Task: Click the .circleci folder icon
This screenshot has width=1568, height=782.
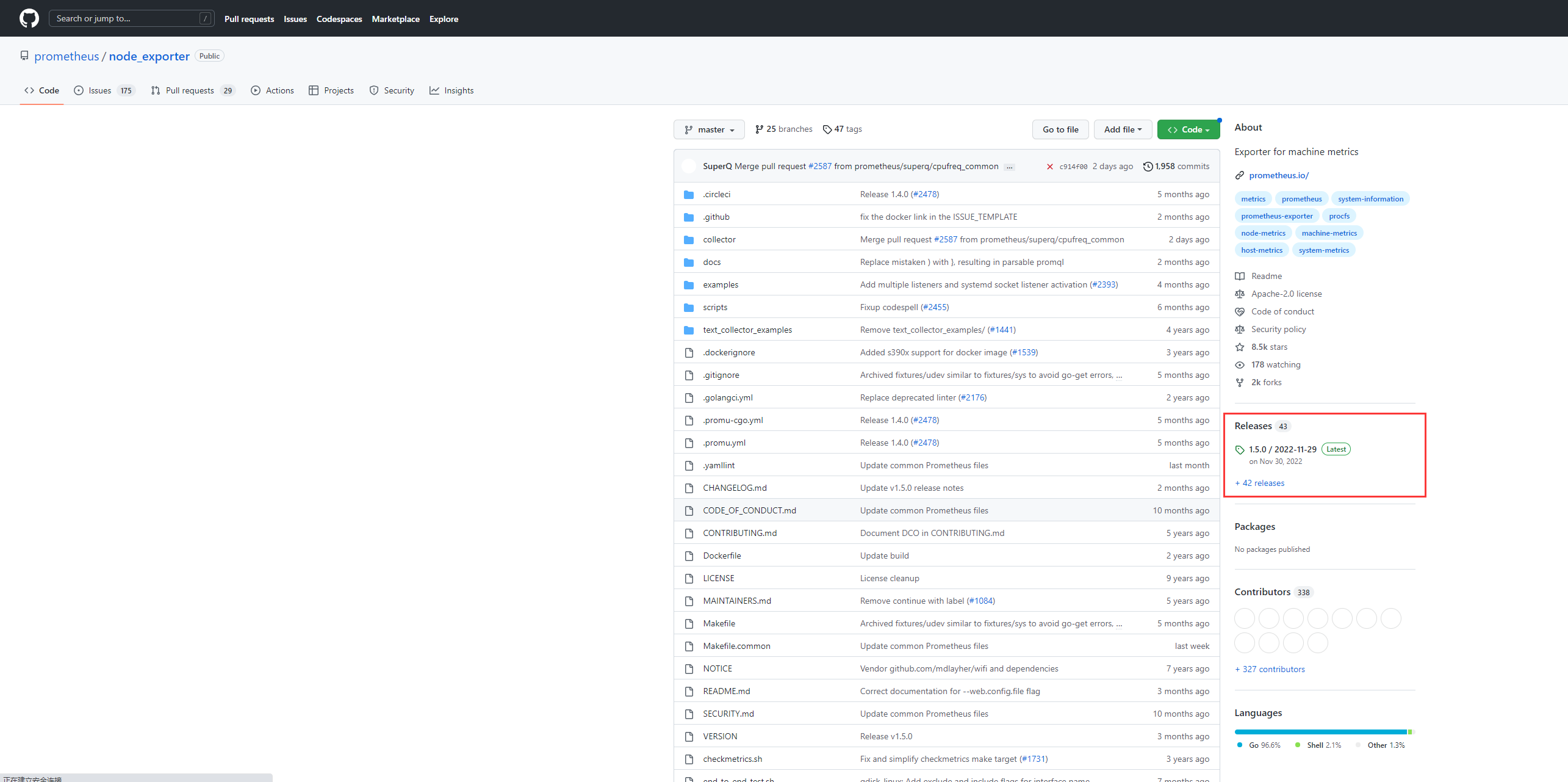Action: pos(689,195)
